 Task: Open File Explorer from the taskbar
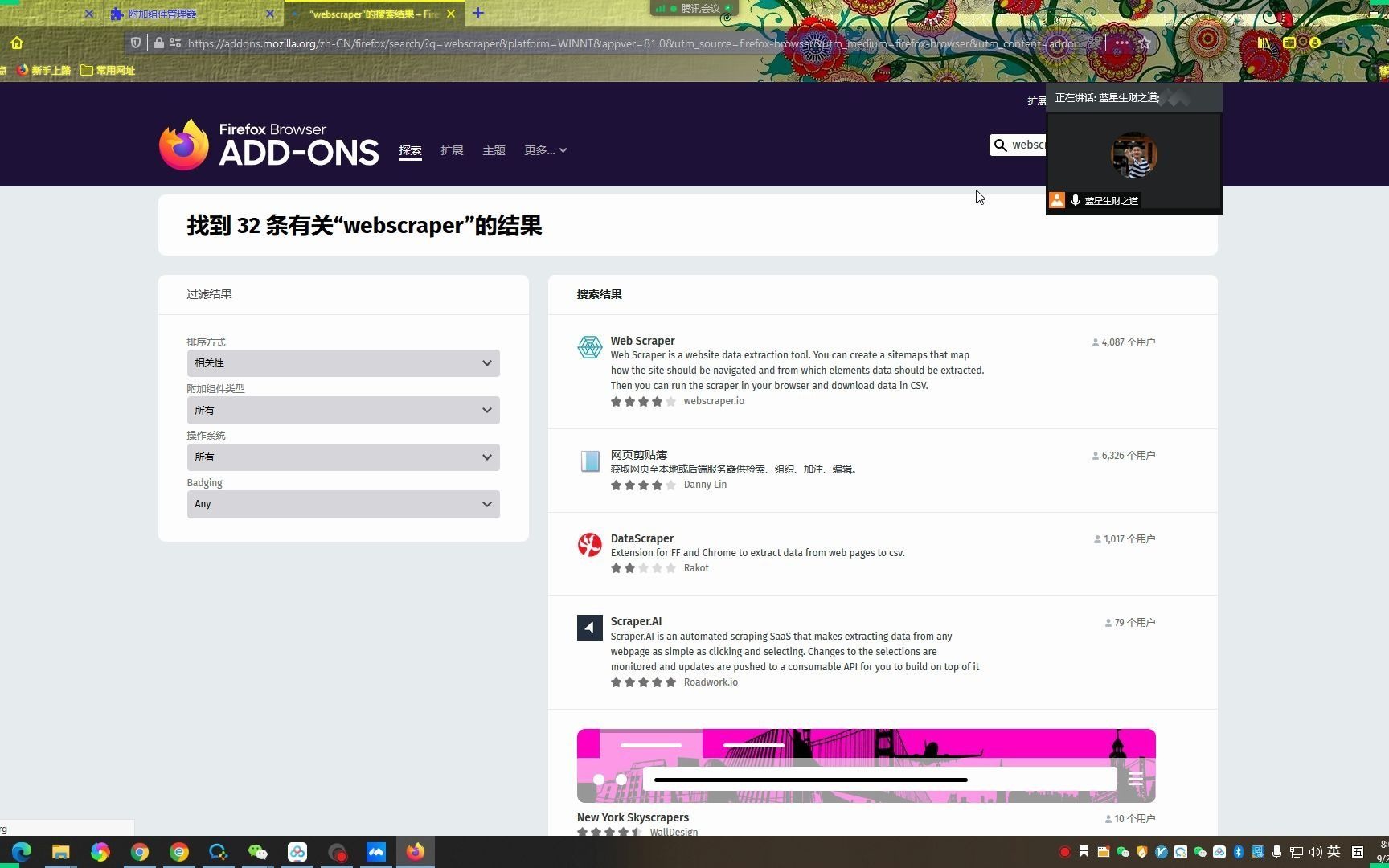(61, 852)
